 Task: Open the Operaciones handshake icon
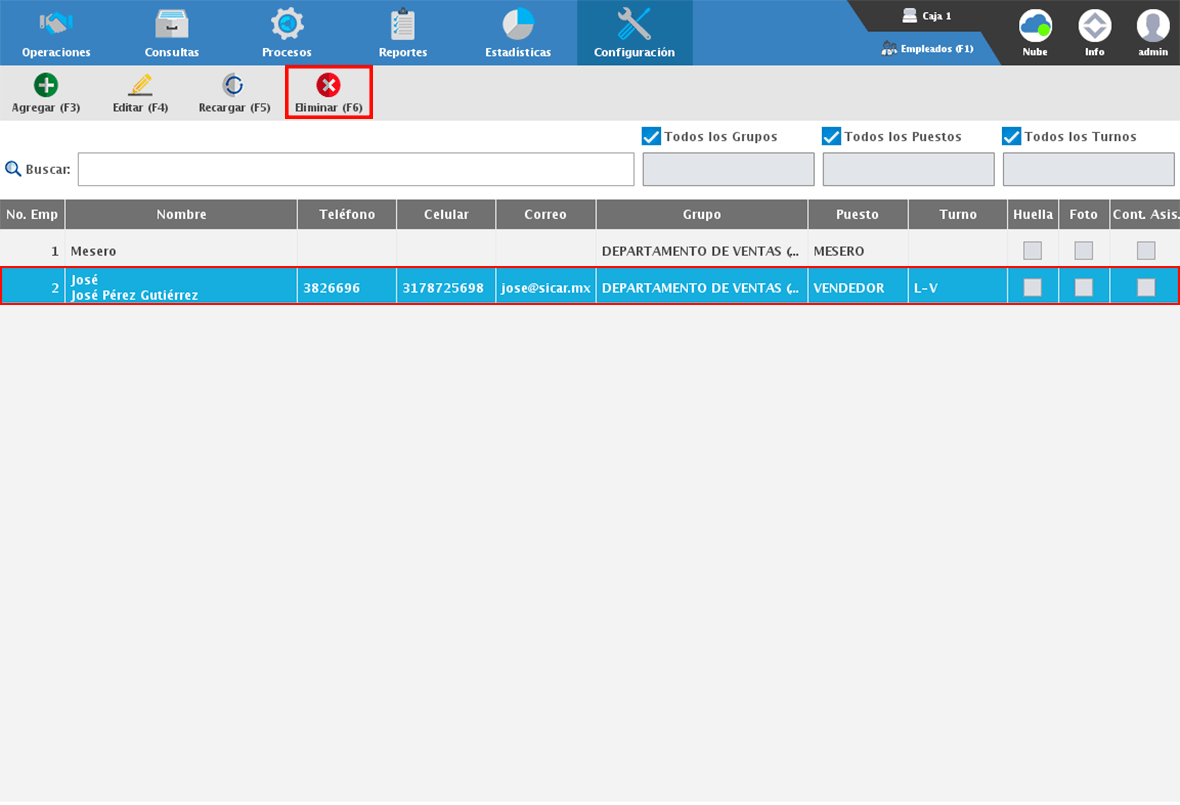click(x=56, y=24)
